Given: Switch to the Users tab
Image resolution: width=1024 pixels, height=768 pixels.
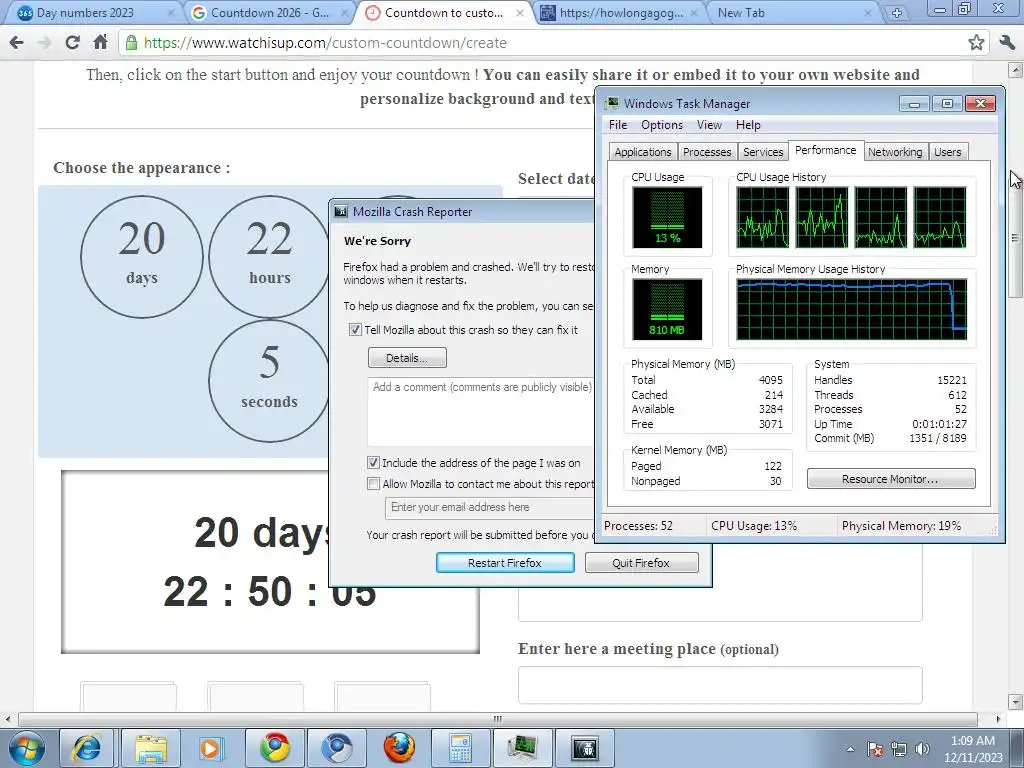Looking at the screenshot, I should coord(948,152).
